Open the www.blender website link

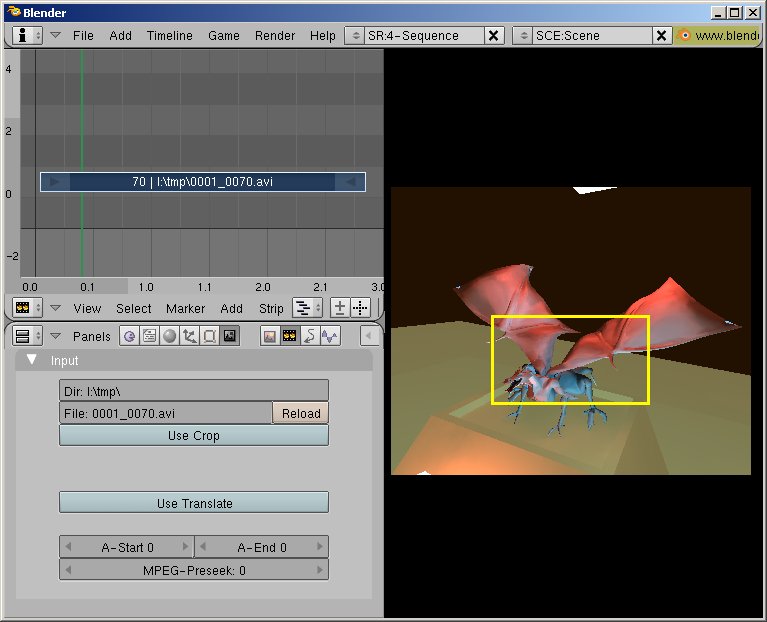pyautogui.click(x=727, y=36)
